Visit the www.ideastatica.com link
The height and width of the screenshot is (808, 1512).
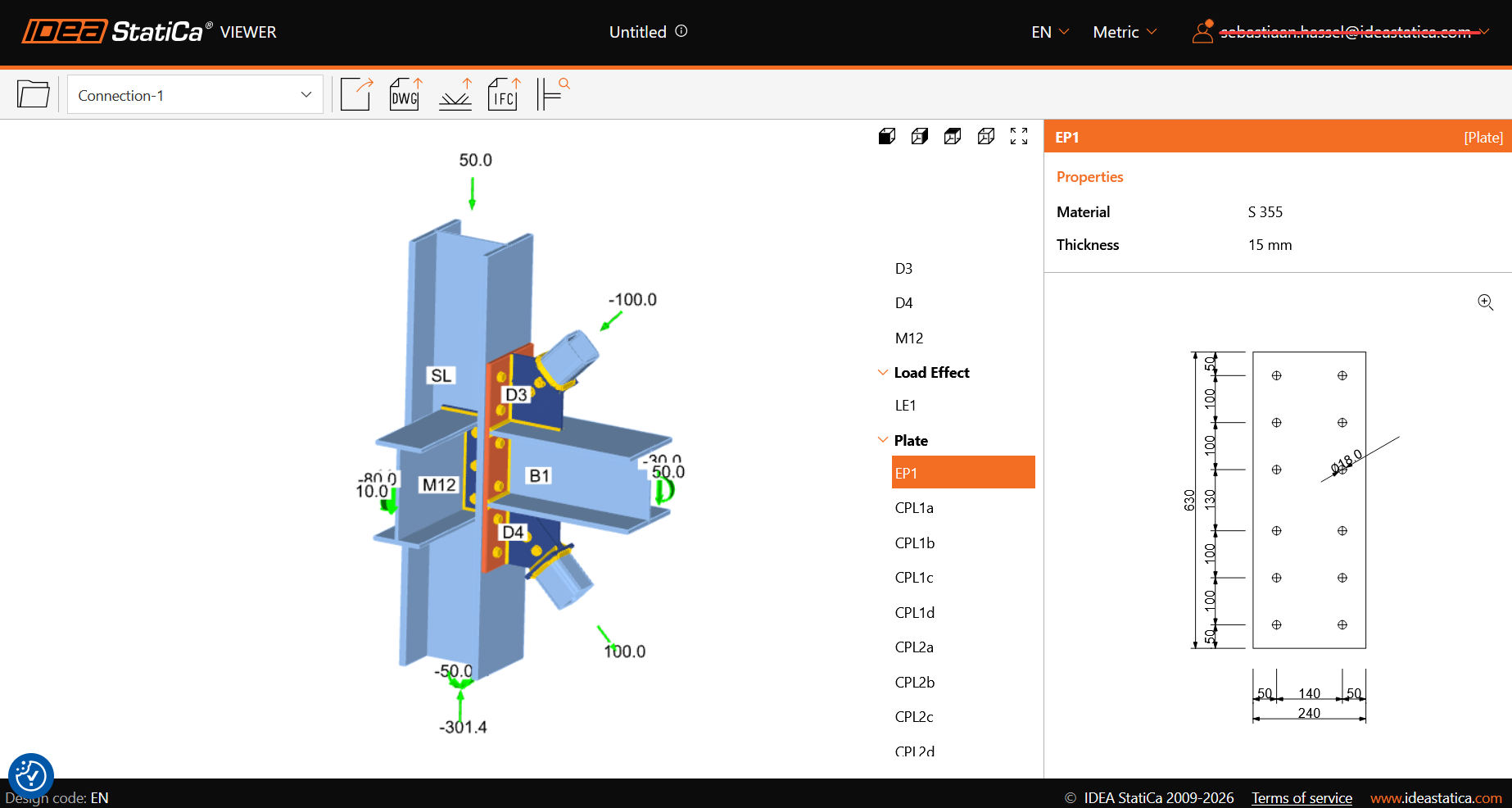click(x=1436, y=798)
